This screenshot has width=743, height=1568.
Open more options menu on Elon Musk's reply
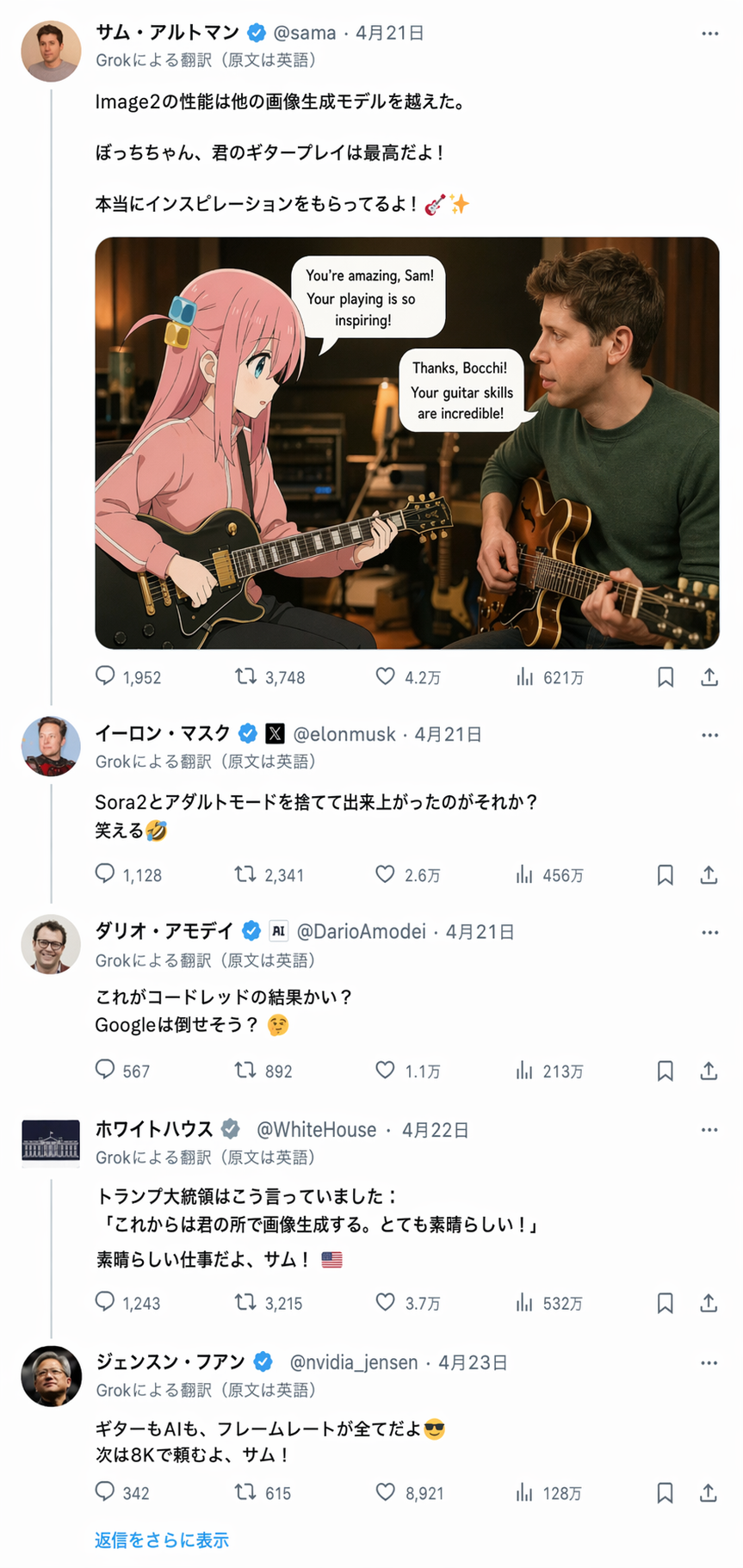click(x=709, y=735)
